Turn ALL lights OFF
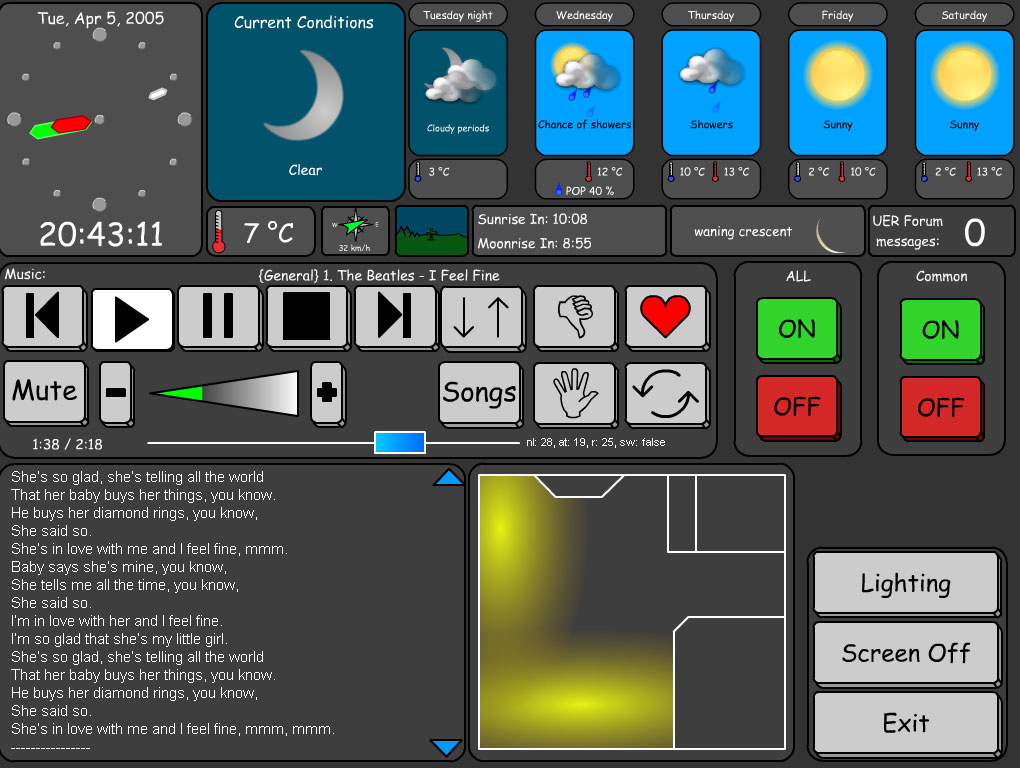 tap(796, 406)
